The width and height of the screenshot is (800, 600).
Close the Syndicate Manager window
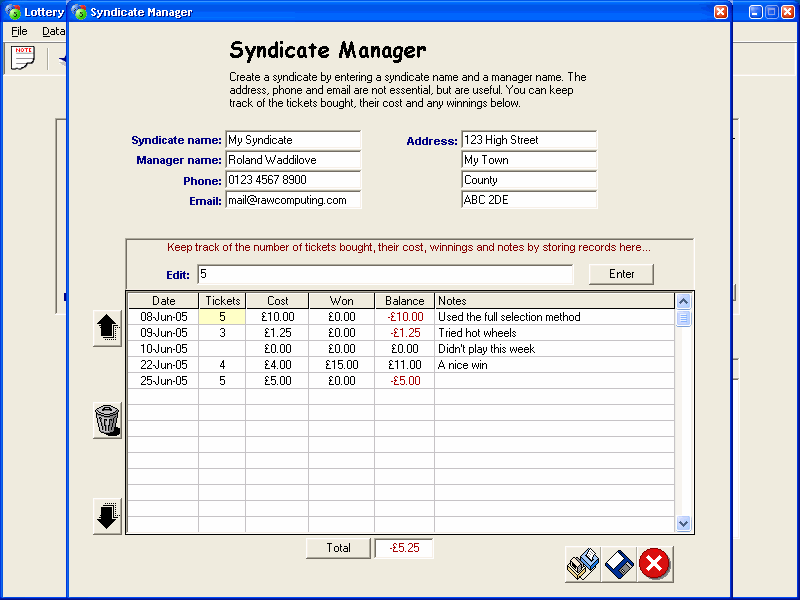point(720,12)
